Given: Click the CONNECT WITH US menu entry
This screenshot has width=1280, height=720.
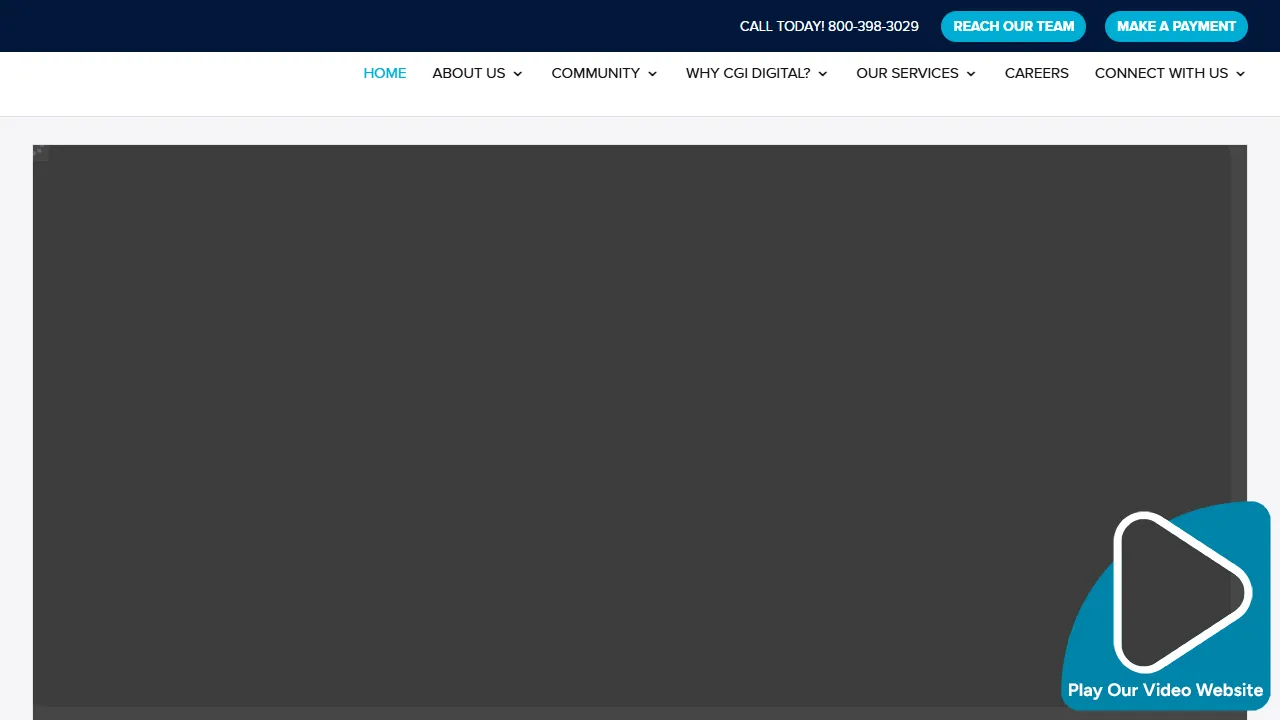Looking at the screenshot, I should (x=1161, y=73).
